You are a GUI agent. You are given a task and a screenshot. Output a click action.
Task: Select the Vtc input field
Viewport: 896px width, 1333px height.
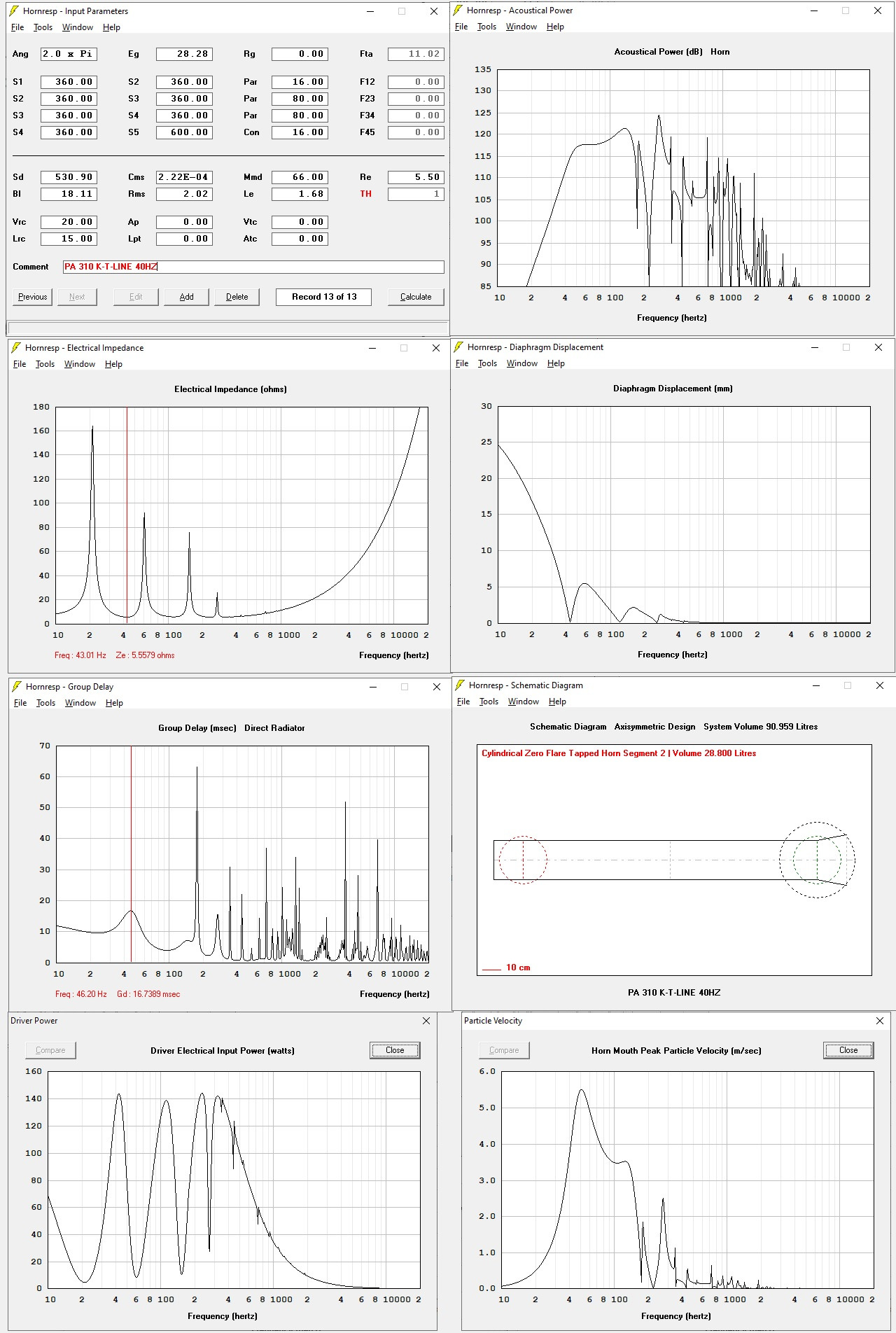(x=300, y=222)
